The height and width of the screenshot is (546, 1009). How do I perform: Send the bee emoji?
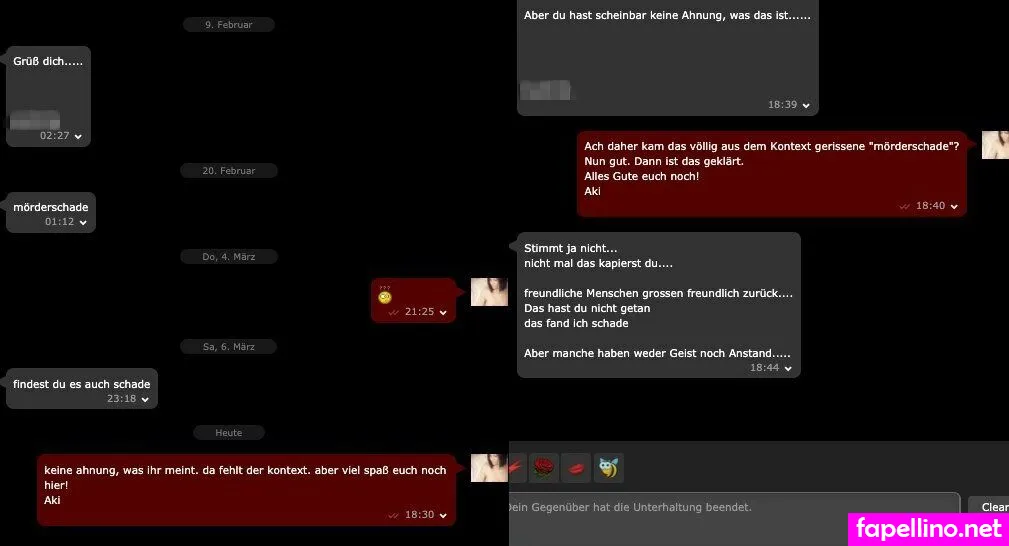(608, 468)
